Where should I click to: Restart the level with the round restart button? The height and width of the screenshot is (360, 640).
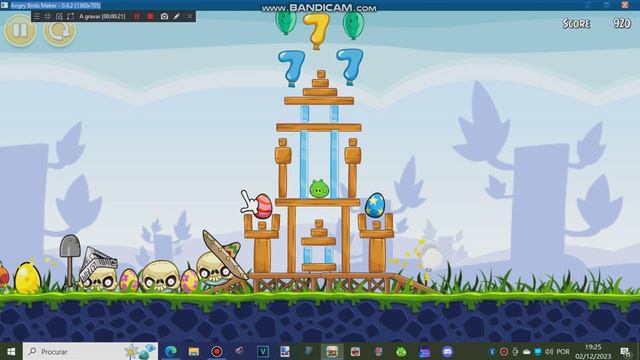[60, 31]
